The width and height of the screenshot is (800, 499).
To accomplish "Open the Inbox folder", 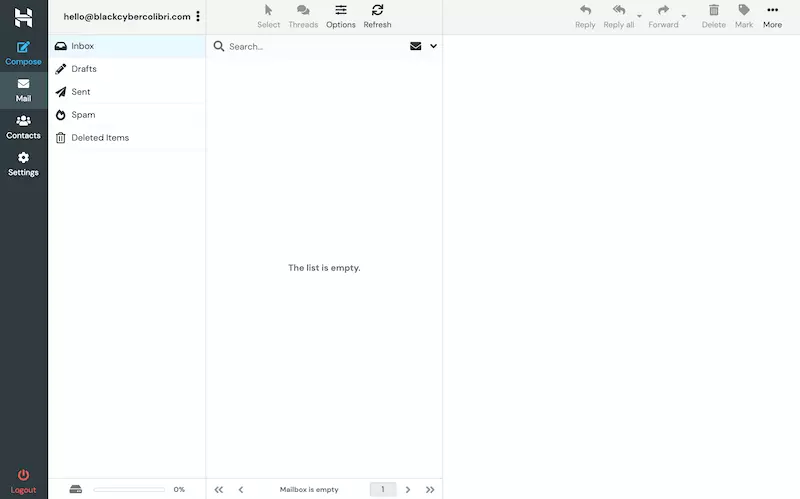I will click(x=127, y=46).
